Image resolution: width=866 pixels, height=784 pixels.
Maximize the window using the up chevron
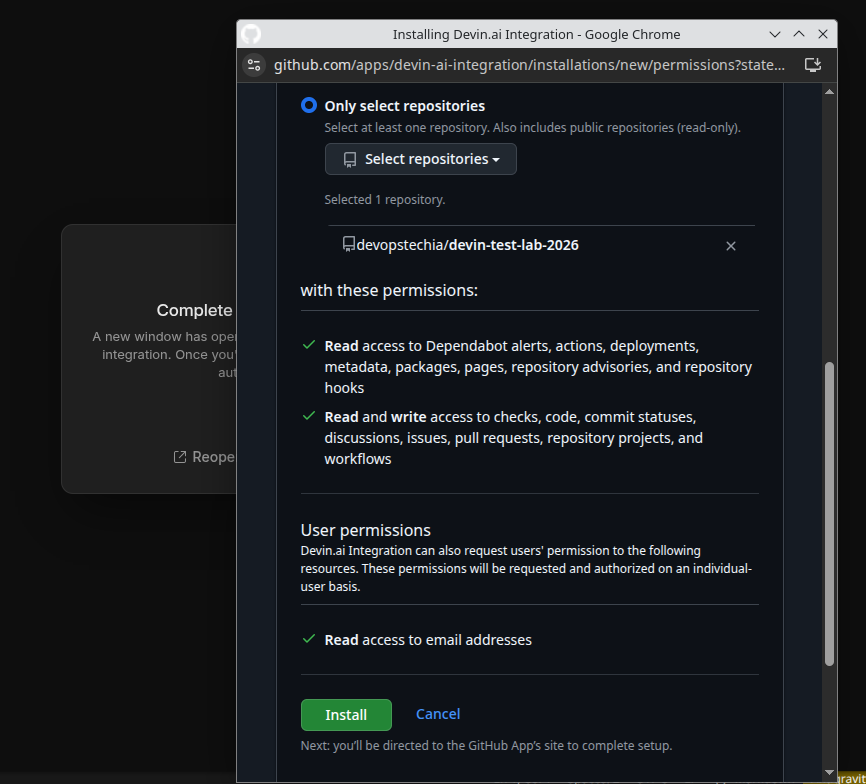[x=799, y=34]
